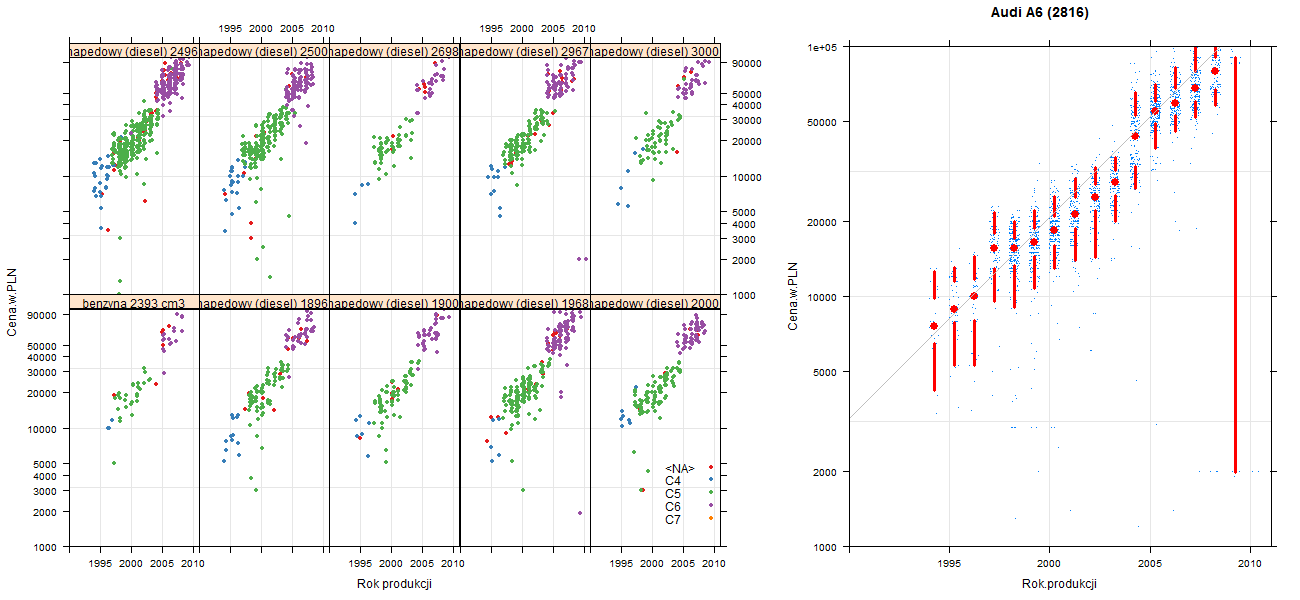This screenshot has height=600, width=1300.
Task: Click the "Audi A6 (2816)" chart title
Action: click(x=1039, y=13)
